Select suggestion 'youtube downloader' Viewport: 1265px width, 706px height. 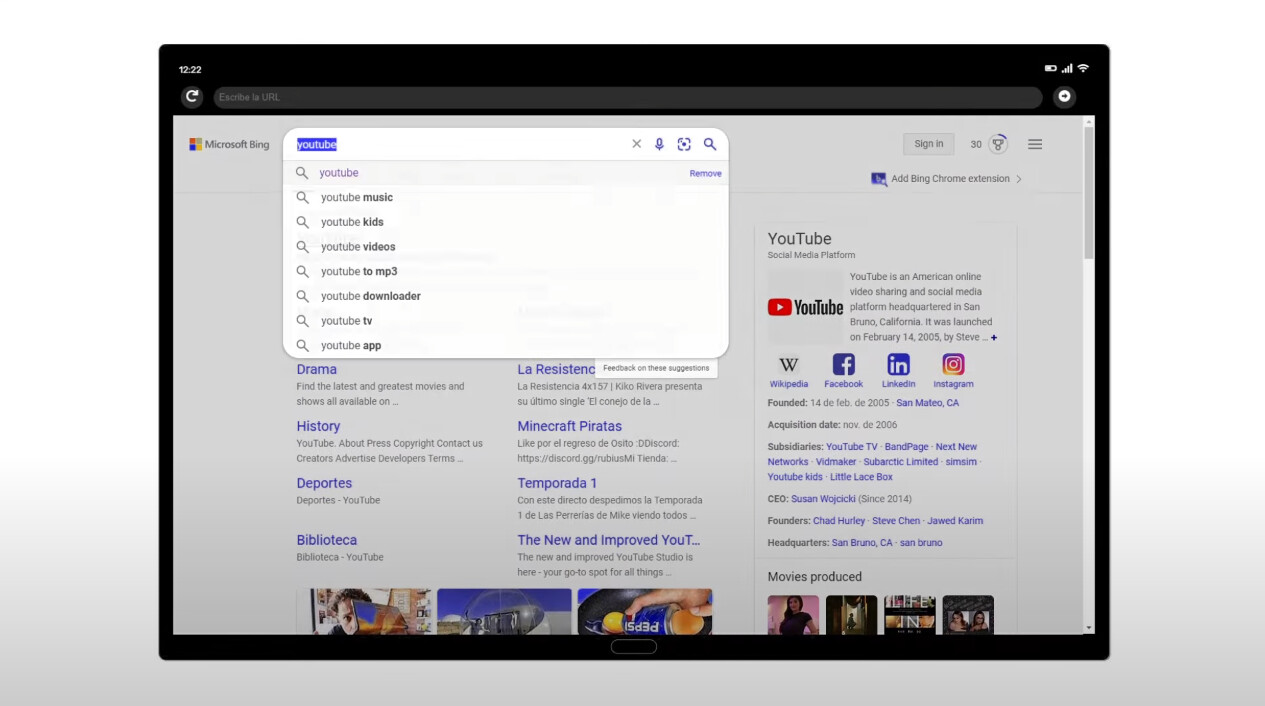pyautogui.click(x=506, y=296)
